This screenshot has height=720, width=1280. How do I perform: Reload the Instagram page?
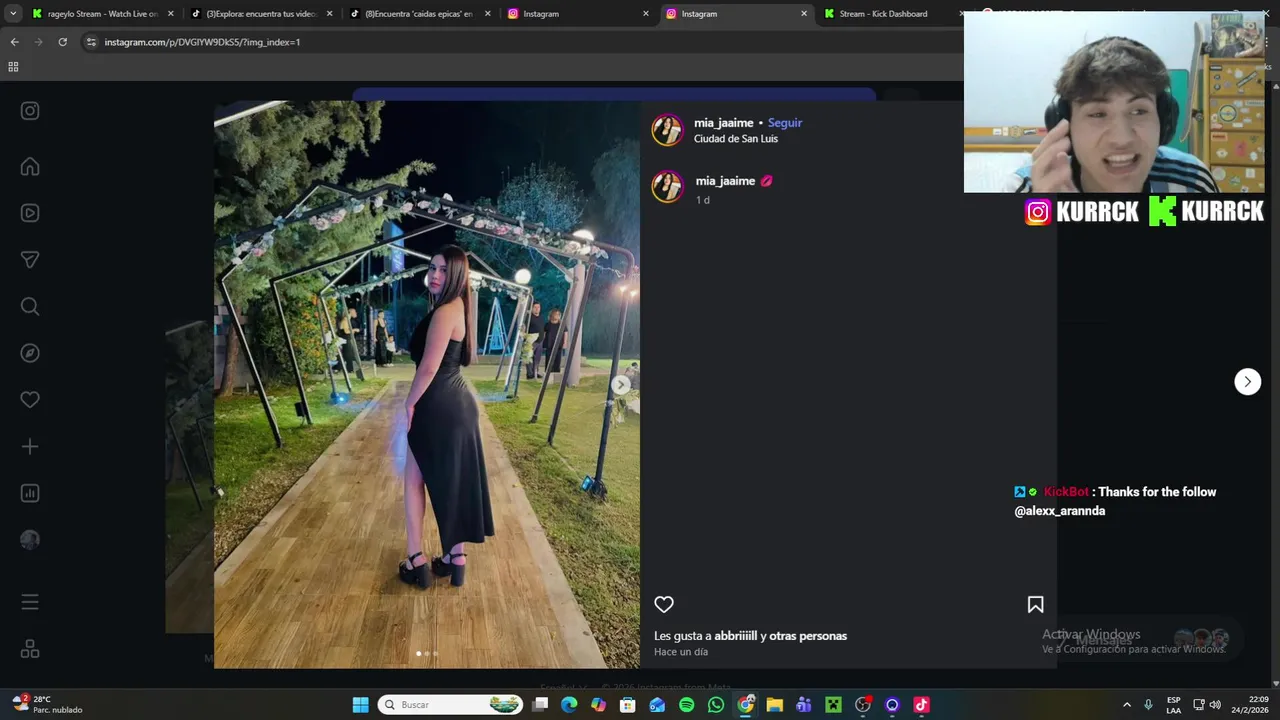click(62, 42)
